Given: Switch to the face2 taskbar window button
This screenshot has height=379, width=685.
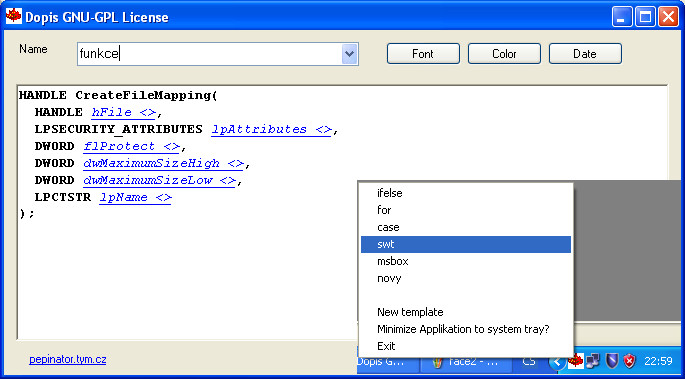Looking at the screenshot, I should pos(467,362).
